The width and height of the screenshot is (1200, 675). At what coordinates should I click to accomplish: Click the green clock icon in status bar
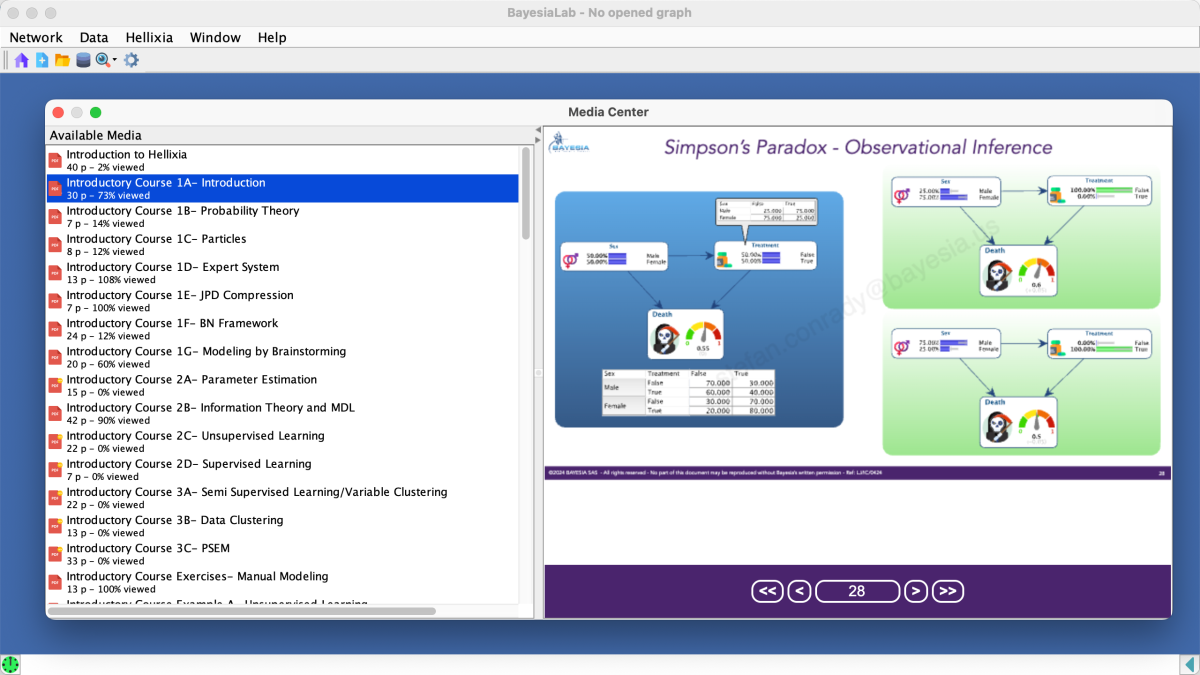click(x=10, y=664)
